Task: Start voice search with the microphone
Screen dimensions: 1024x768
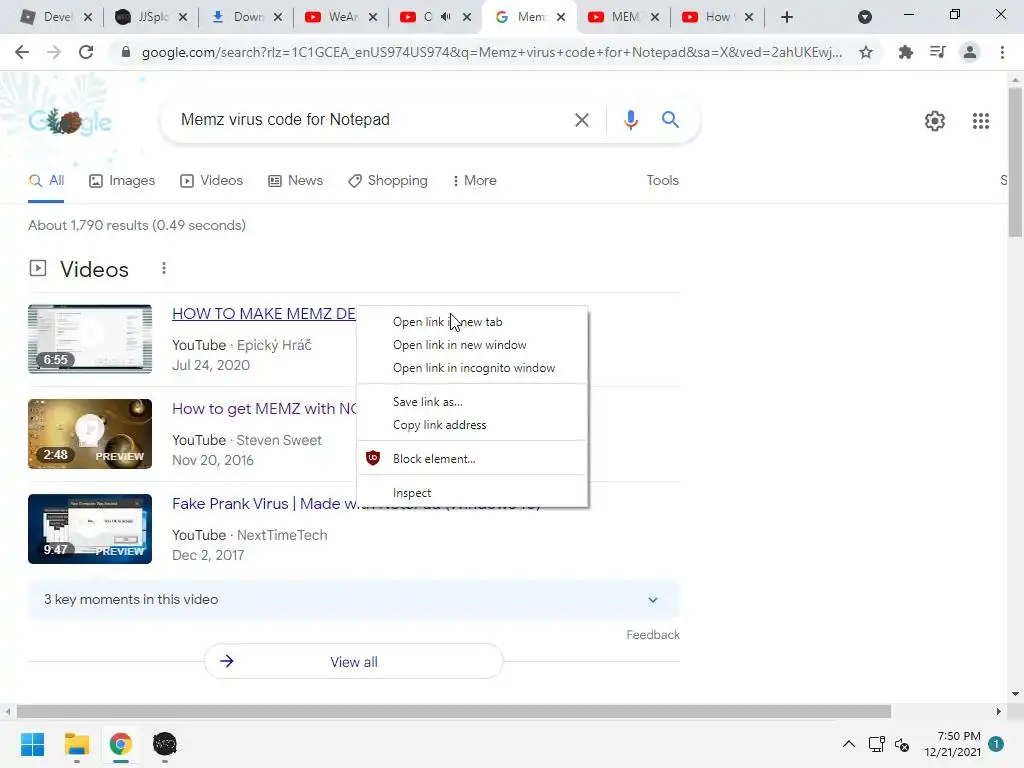Action: click(630, 120)
